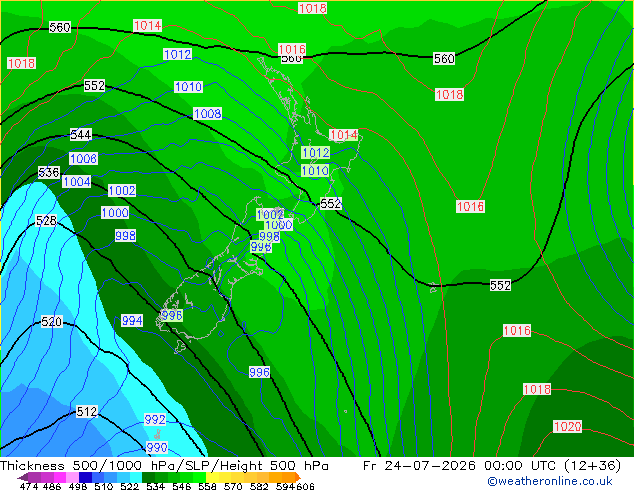Click the blue 1000 label beside the 998 label at left
Viewport: 634px width, 490px height.
point(115,213)
